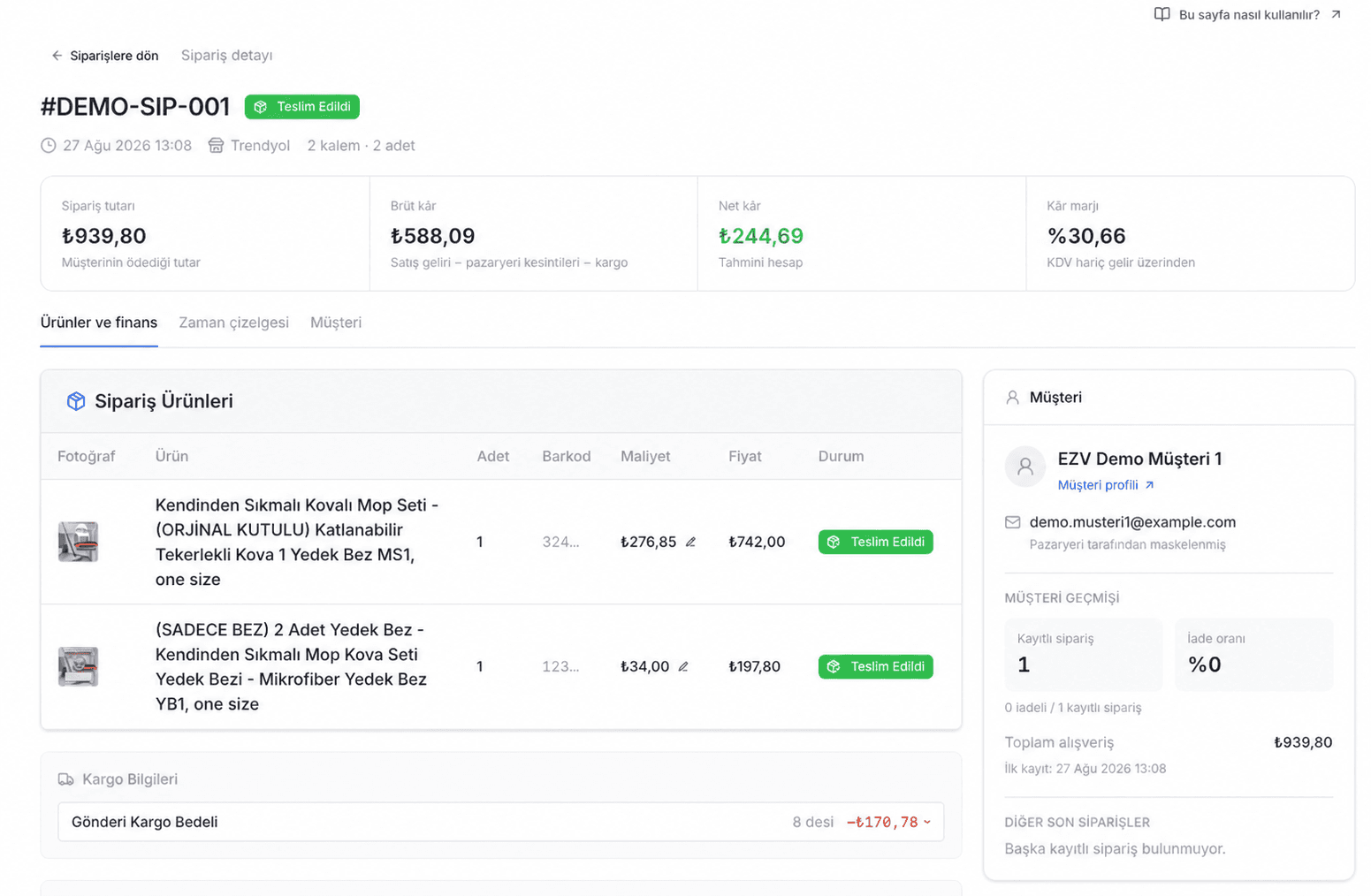This screenshot has width=1371, height=896.
Task: Click the store icon next to Trendyol
Action: 216,146
